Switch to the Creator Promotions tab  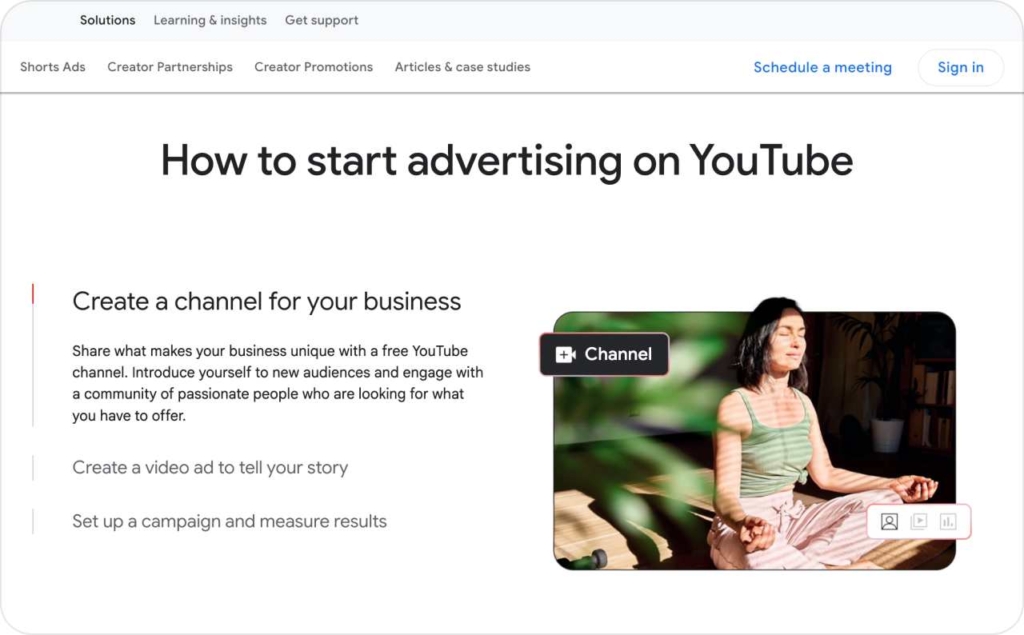tap(313, 67)
